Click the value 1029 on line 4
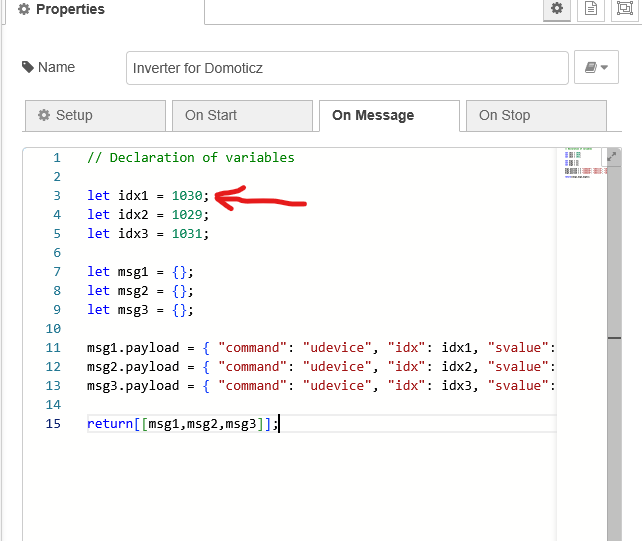This screenshot has width=642, height=541. (187, 215)
